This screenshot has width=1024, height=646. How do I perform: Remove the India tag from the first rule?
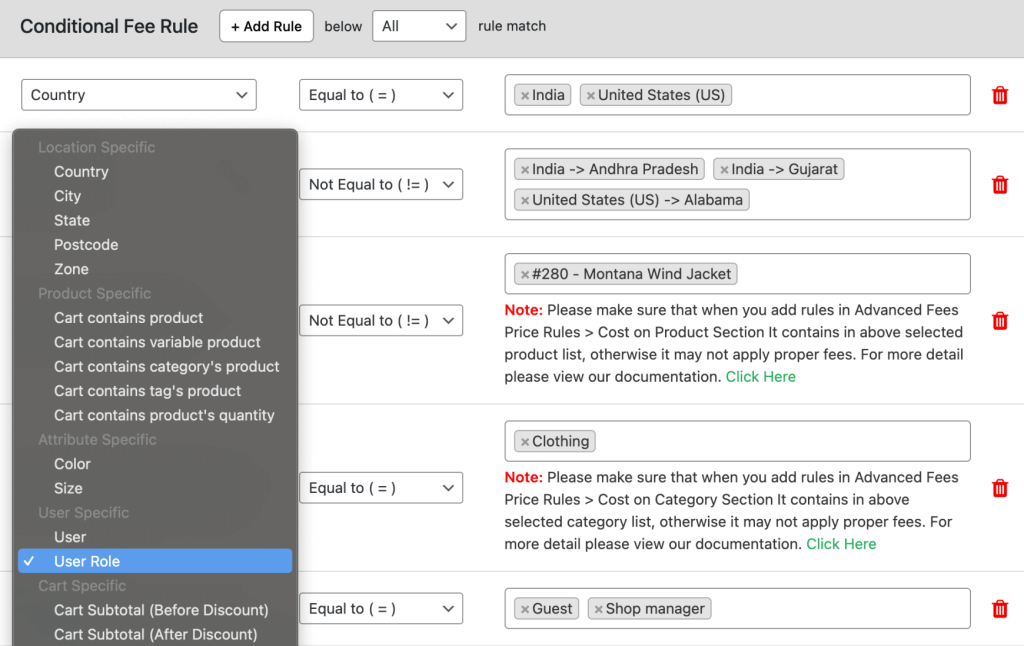click(x=524, y=95)
